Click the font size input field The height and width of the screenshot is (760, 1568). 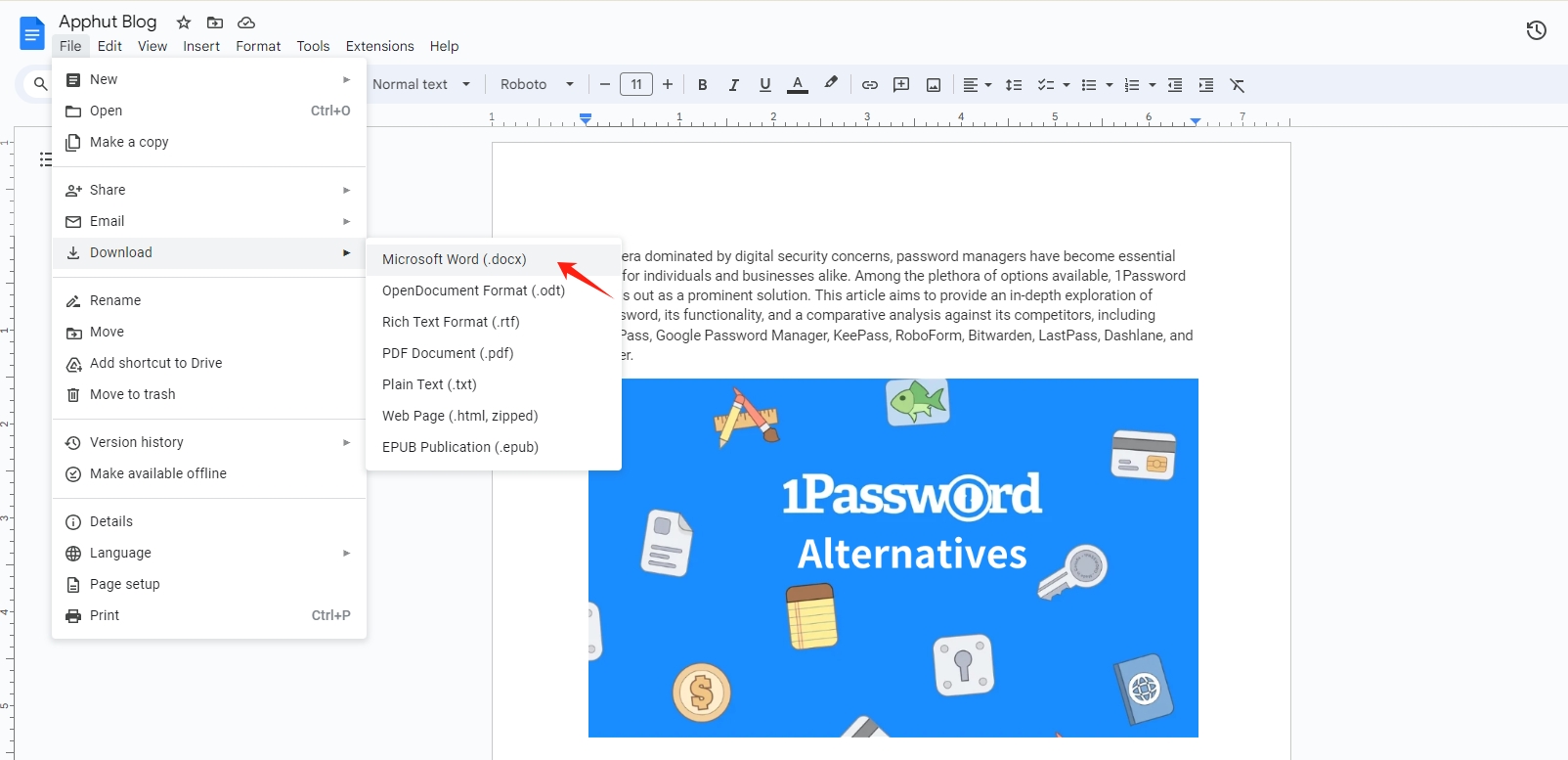(x=636, y=84)
